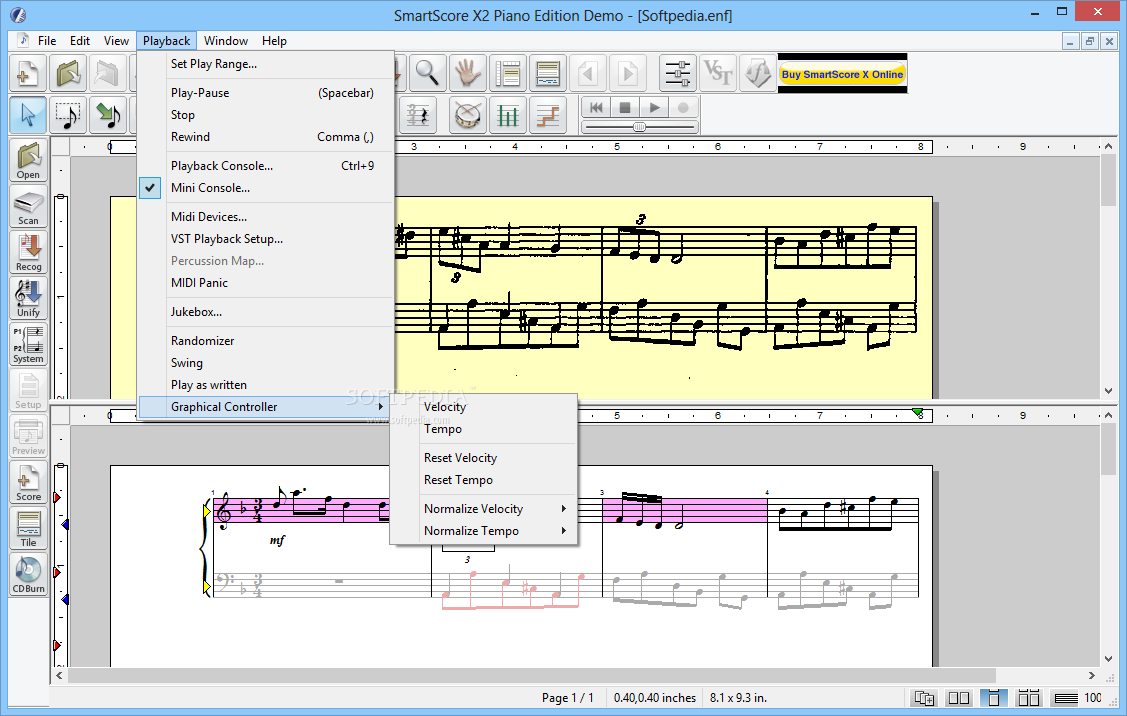
Task: Toggle the single-page vertical view
Action: [x=994, y=698]
